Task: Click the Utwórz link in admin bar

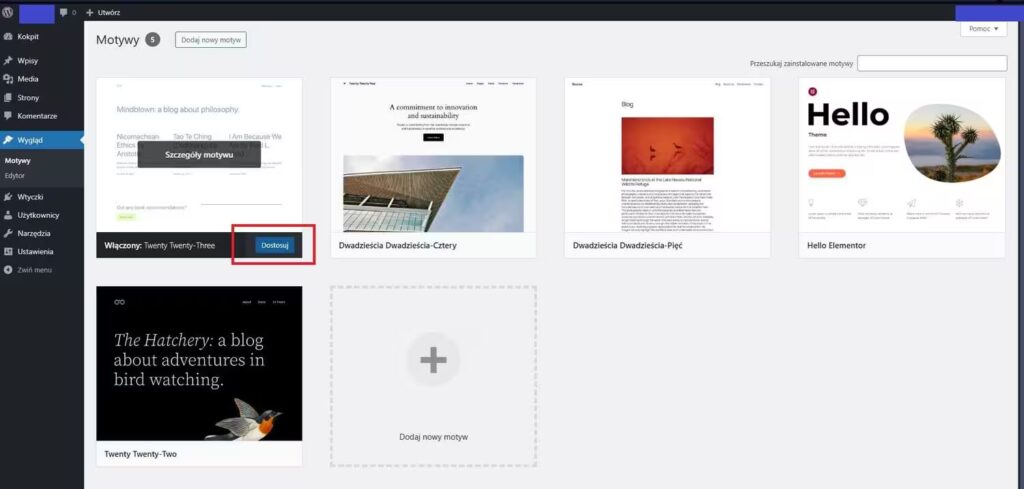Action: click(108, 12)
